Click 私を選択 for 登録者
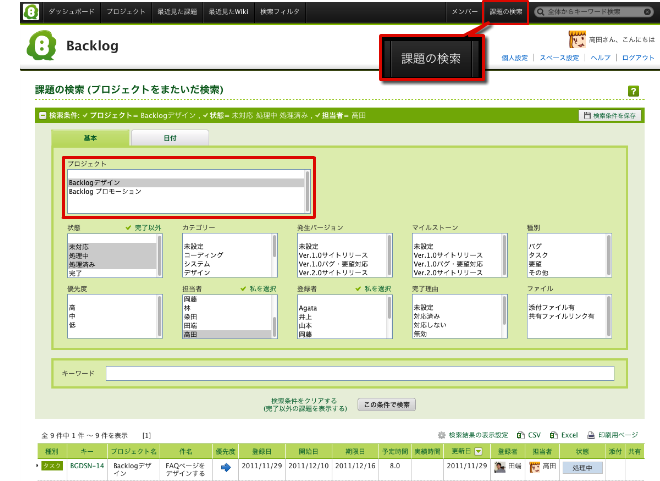Image resolution: width=660 pixels, height=481 pixels. pos(373,289)
